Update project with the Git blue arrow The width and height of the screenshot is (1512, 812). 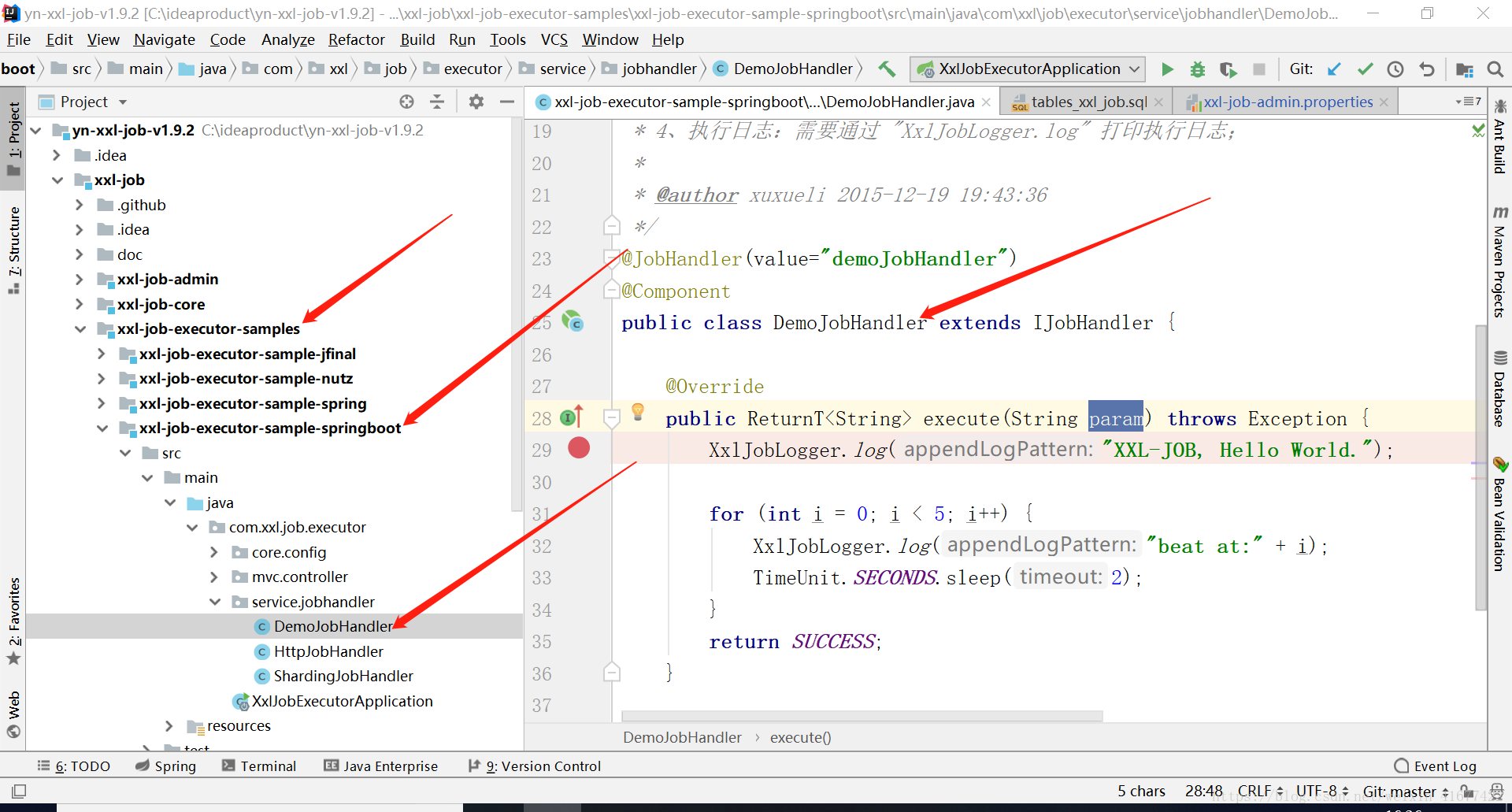coord(1334,69)
